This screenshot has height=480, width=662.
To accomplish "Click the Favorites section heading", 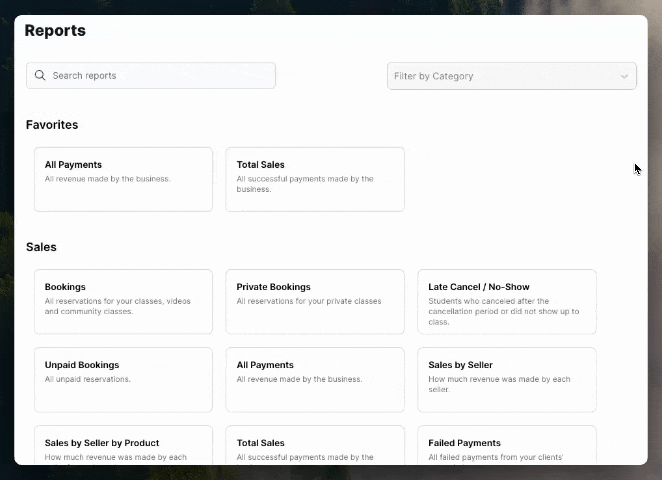I will (x=52, y=125).
